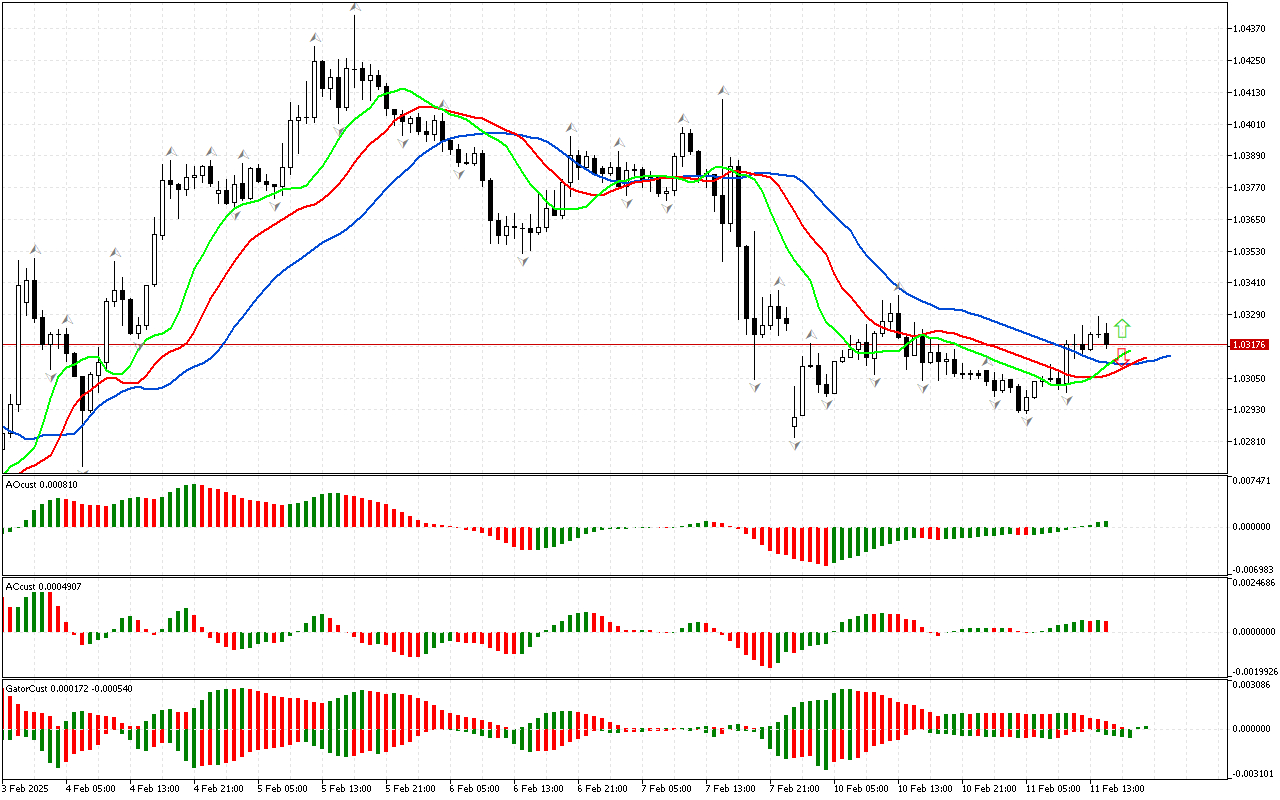Click the 5 Feb 13:00 time label
Viewport: 1280px width, 800px height.
pyautogui.click(x=348, y=788)
